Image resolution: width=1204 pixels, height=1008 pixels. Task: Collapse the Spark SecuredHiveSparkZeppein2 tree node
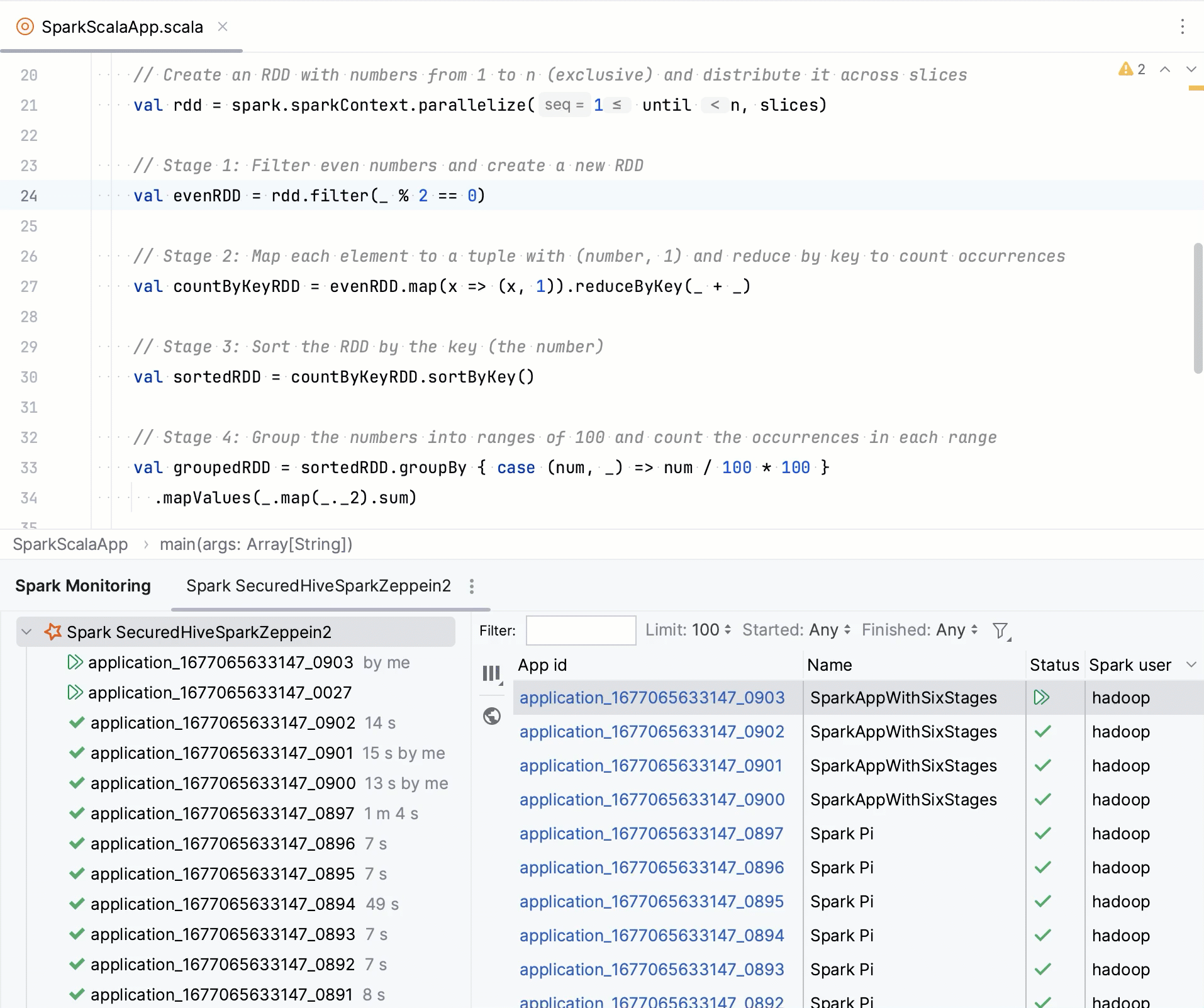coord(26,632)
